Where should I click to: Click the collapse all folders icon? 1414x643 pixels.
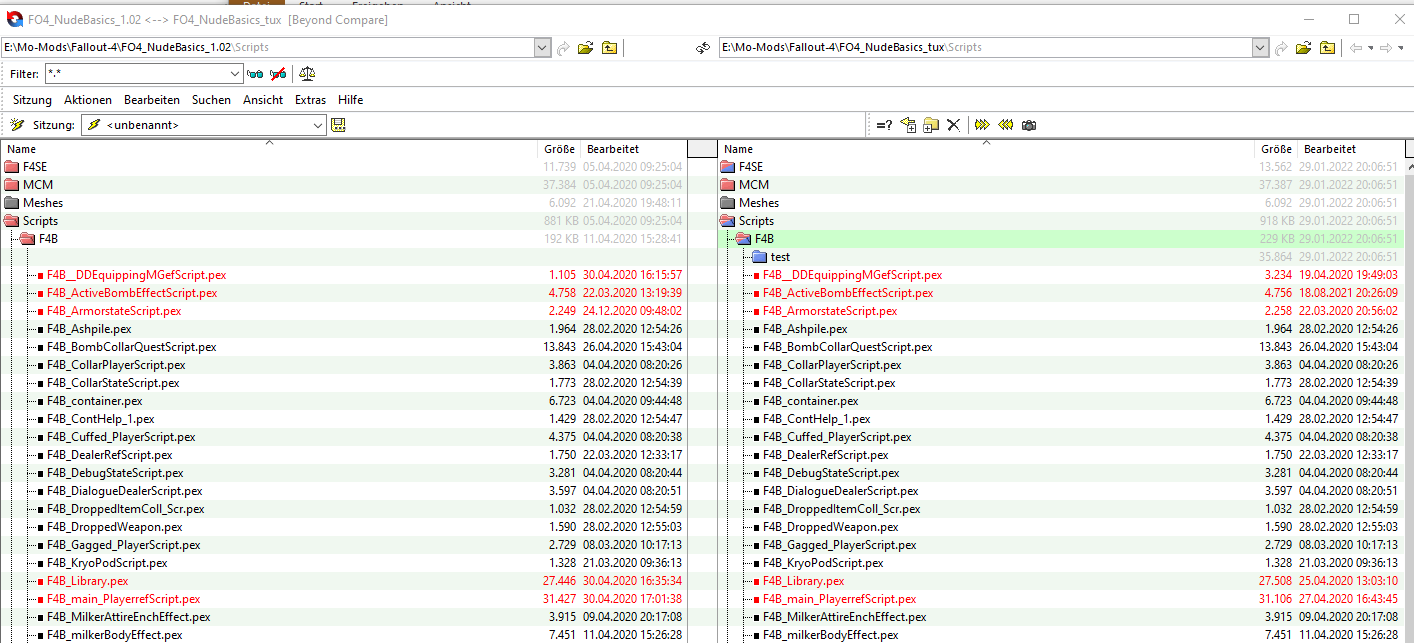(930, 125)
